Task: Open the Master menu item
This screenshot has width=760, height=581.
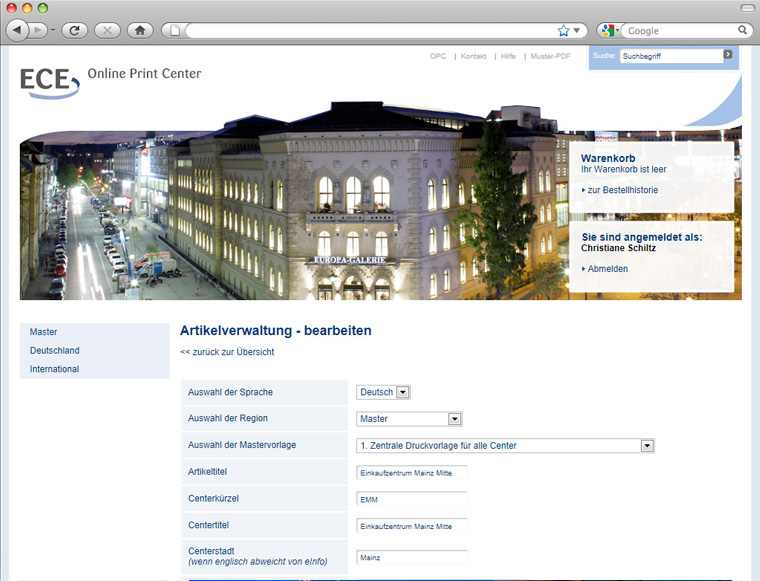Action: click(x=43, y=332)
